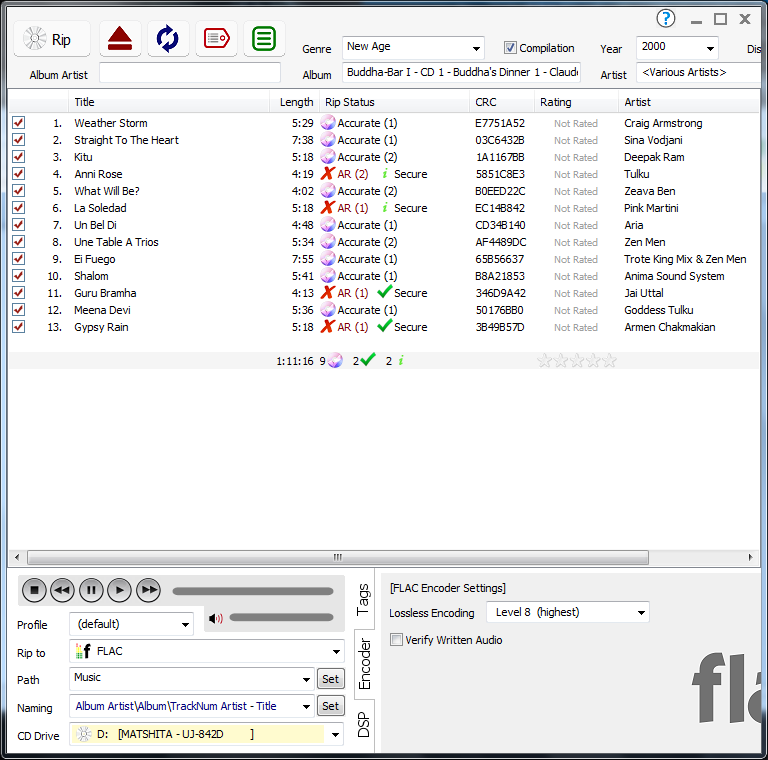The height and width of the screenshot is (760, 768).
Task: Click the Album Artist input field
Action: tap(190, 73)
